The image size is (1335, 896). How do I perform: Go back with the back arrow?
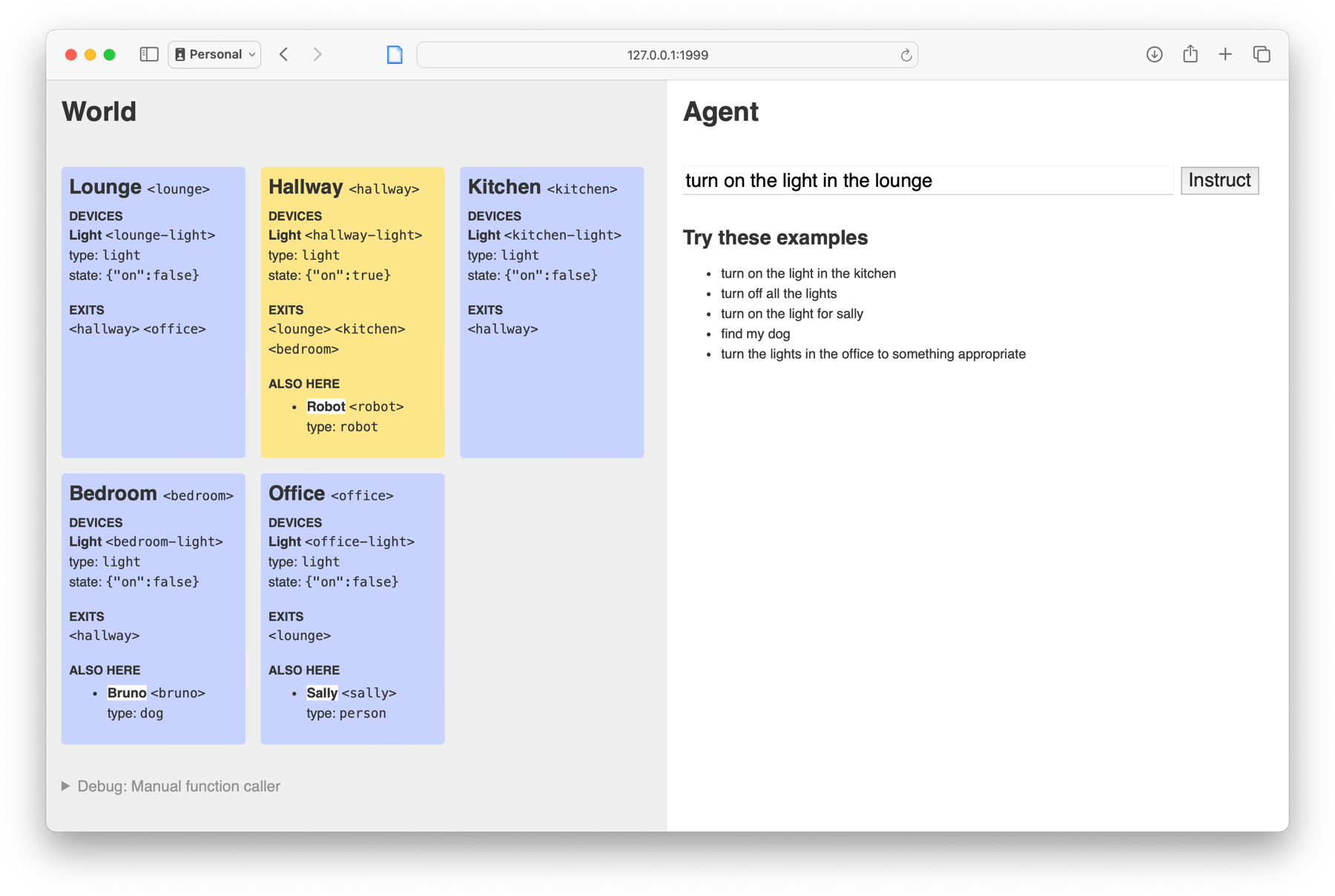coord(283,54)
